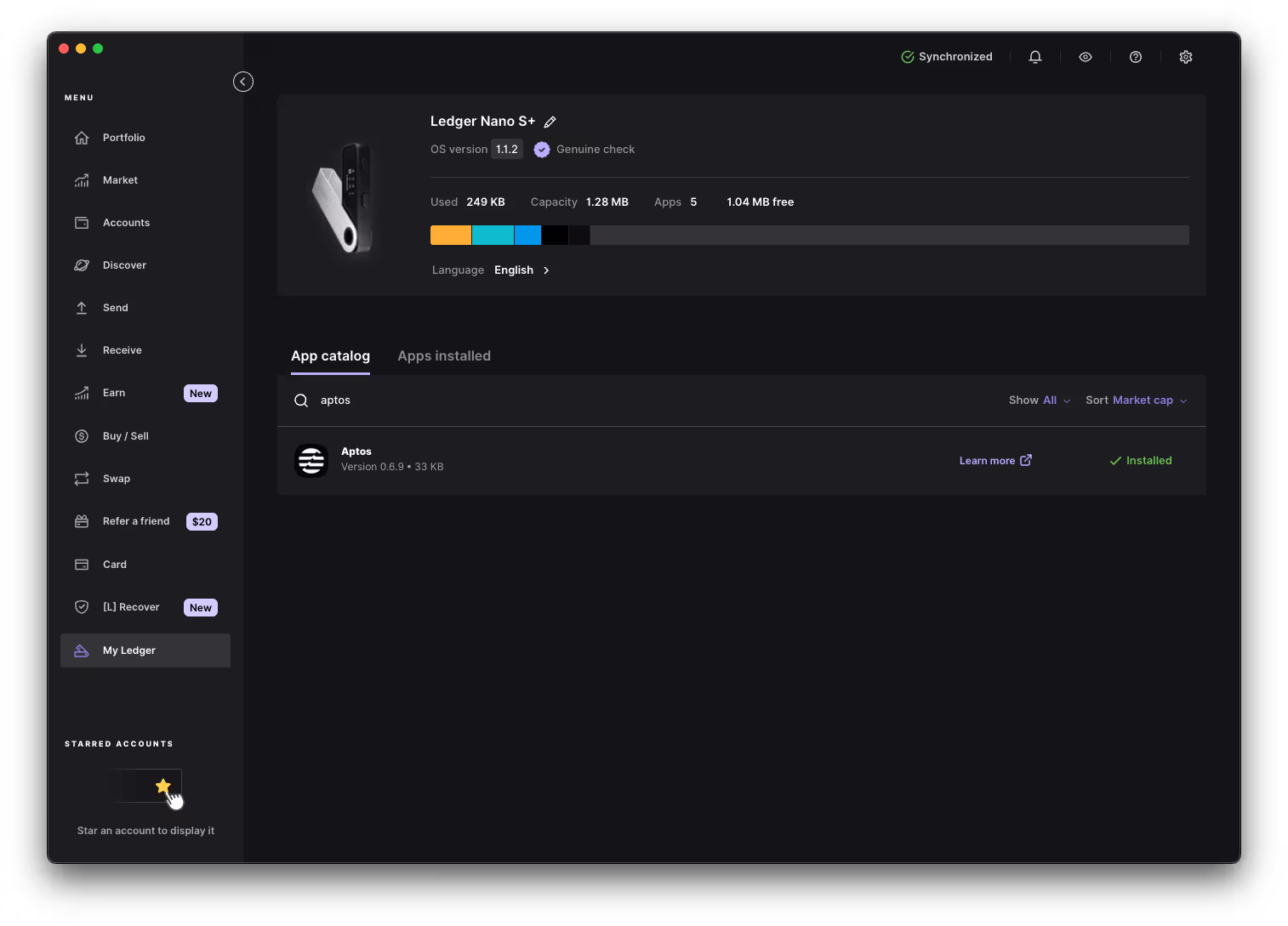Open notifications via the bell icon
This screenshot has width=1288, height=926.
[x=1035, y=57]
